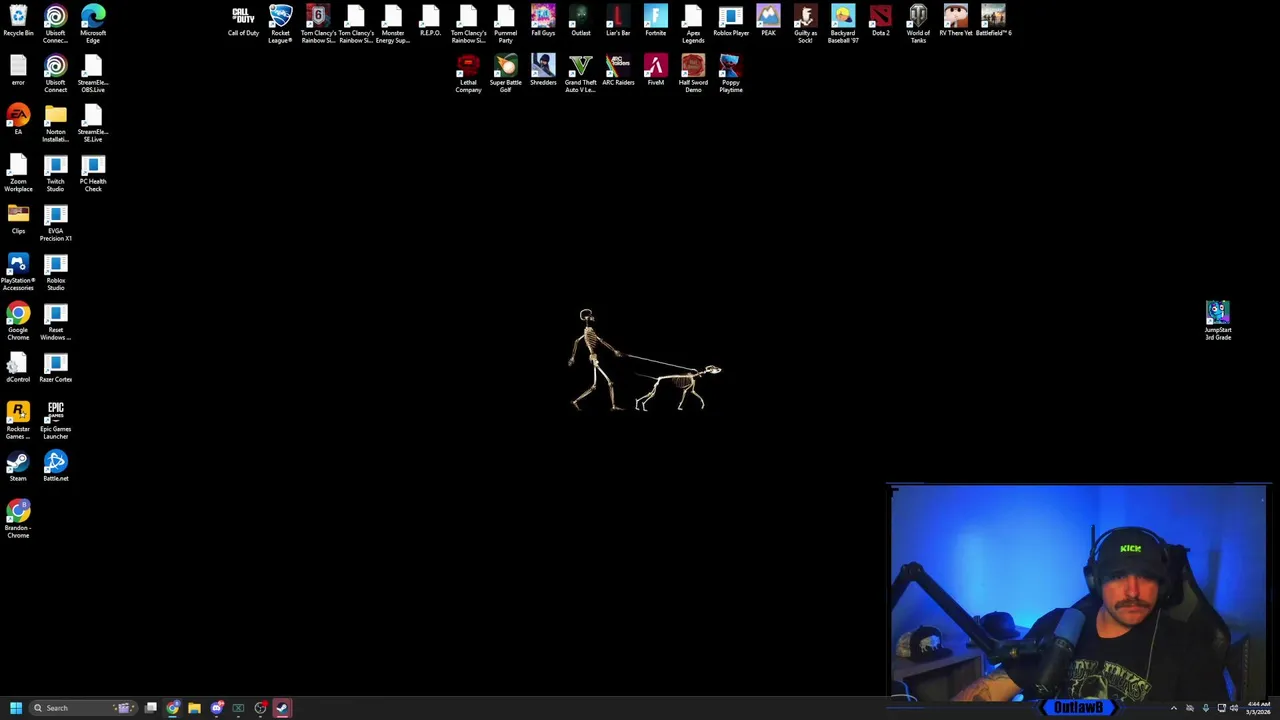Switch to Steam in the taskbar
This screenshot has width=1280, height=720.
282,708
